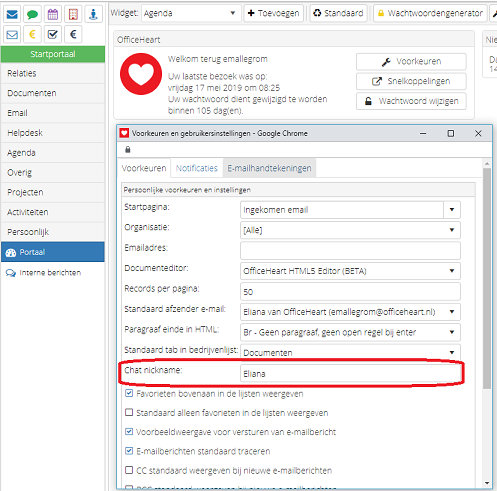Open the checkbox tasks icon
The image size is (497, 491).
(x=53, y=34)
